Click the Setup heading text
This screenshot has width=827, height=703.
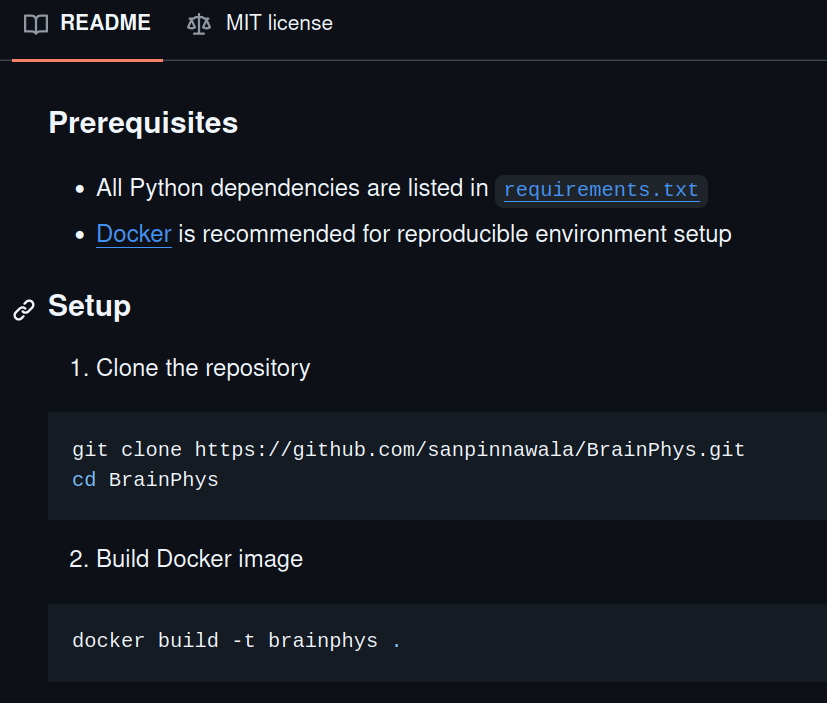(89, 306)
